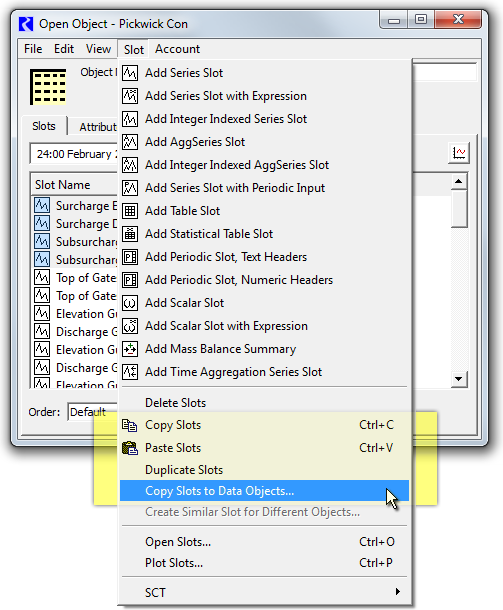Click the Add Mass Balance Summary icon
Image resolution: width=503 pixels, height=610 pixels.
tap(130, 349)
